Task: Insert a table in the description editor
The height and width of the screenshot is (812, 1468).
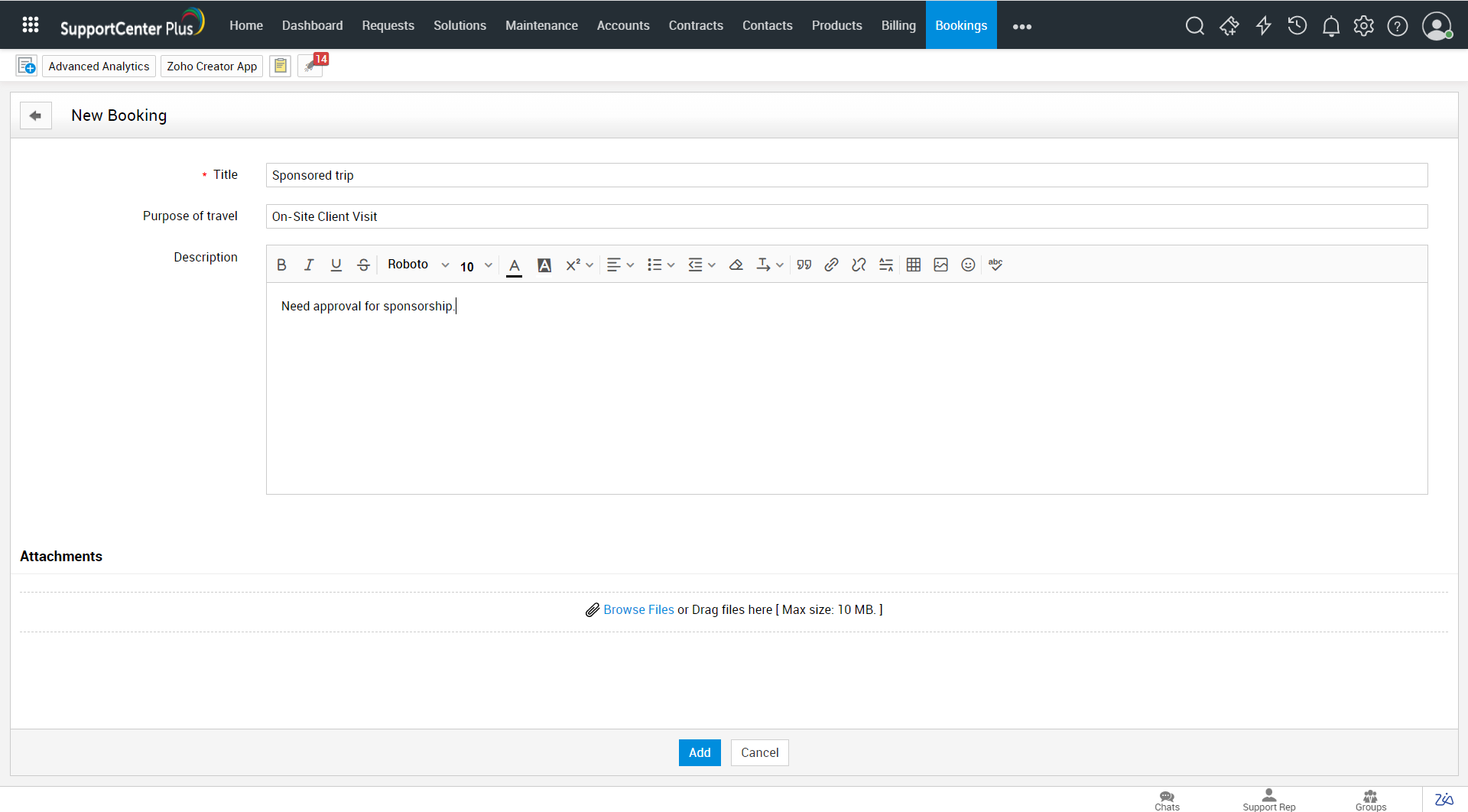Action: point(913,265)
